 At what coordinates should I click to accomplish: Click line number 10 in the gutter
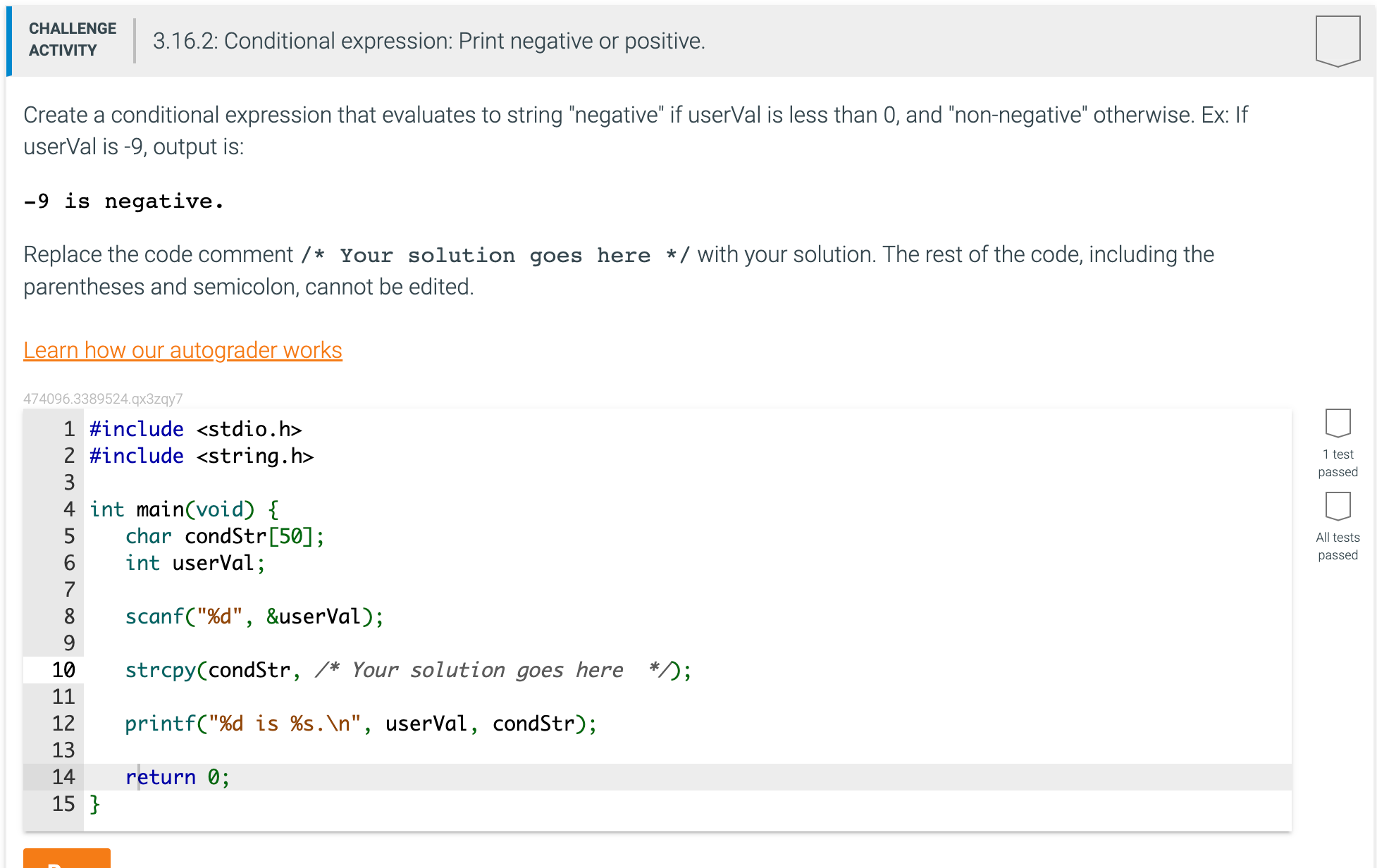click(63, 670)
